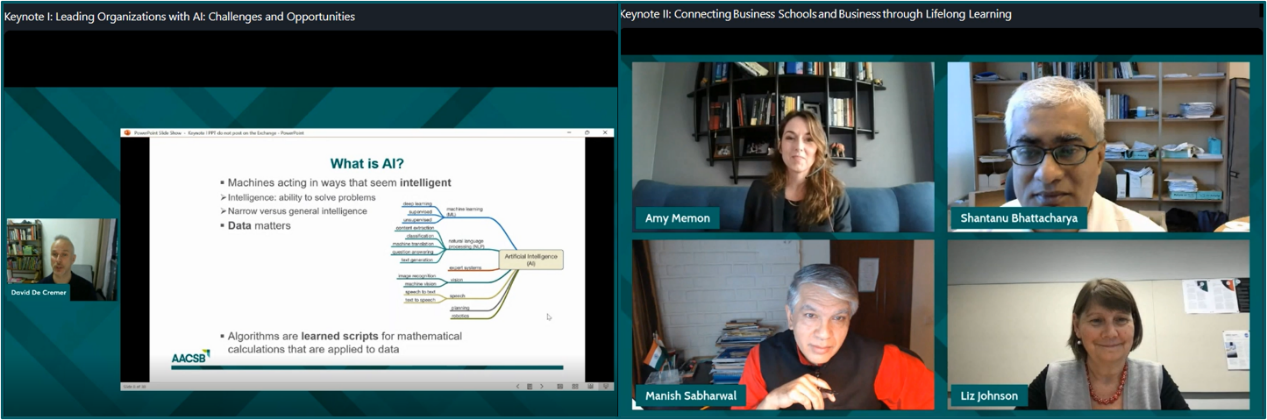1267x420 pixels.
Task: Click the Keynote II session title
Action: pos(815,14)
